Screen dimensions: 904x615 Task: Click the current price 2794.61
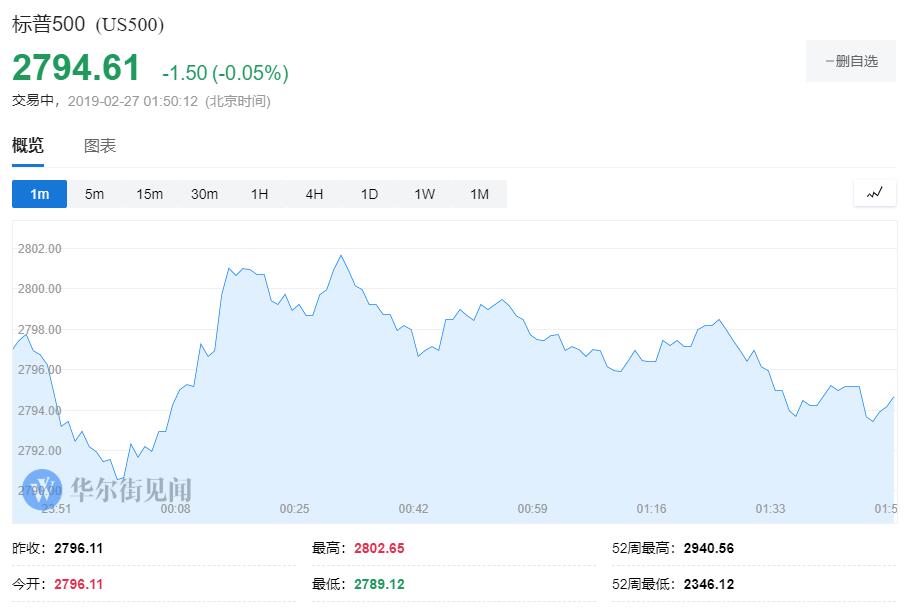coord(77,68)
